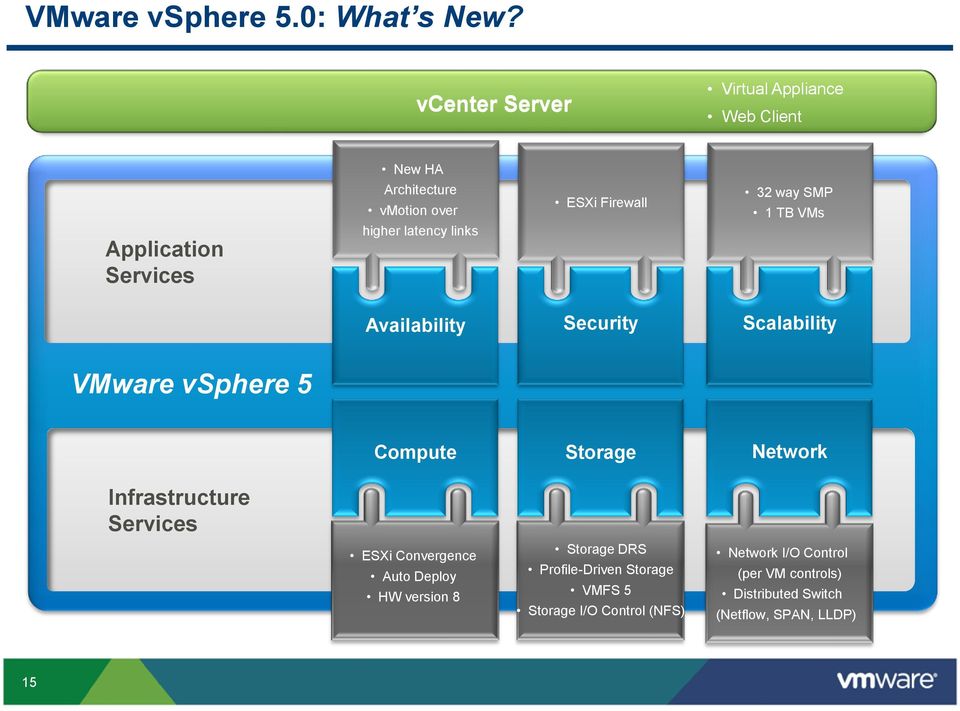The image size is (960, 711).
Task: Click "vMotion over higher latency links" text
Action: click(419, 220)
